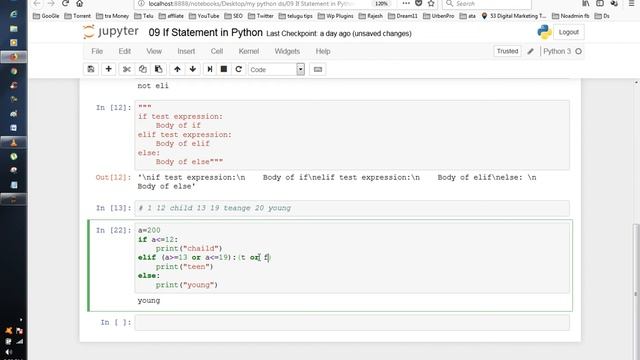Image resolution: width=640 pixels, height=360 pixels.
Task: Open the Chrome icon in the taskbar
Action: click(14, 71)
